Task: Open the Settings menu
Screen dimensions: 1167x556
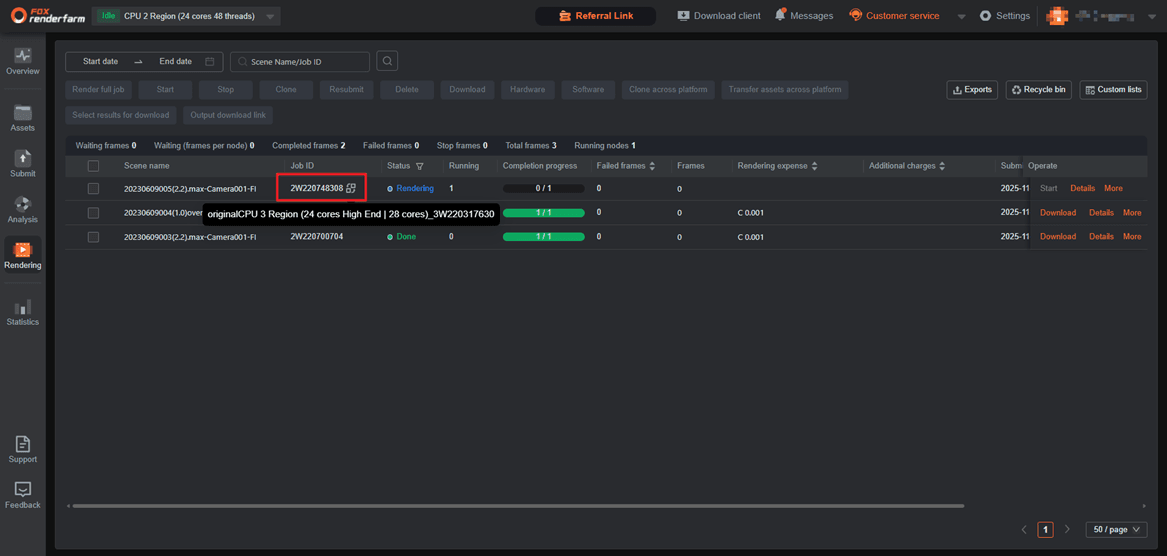Action: pyautogui.click(x=1004, y=16)
